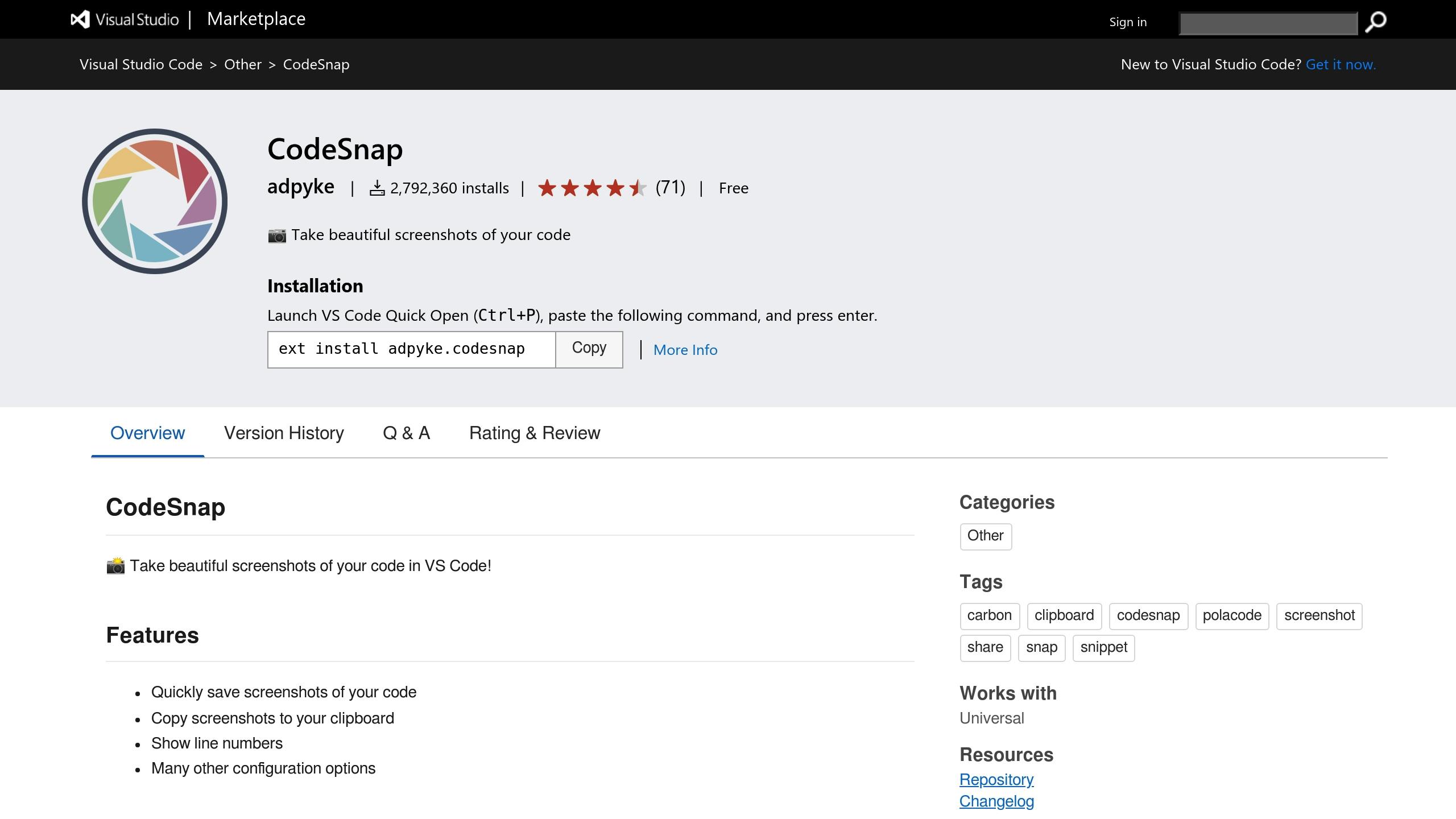Screen dimensions: 1456x819
Task: Click the 'Features' heading
Action: tap(152, 635)
